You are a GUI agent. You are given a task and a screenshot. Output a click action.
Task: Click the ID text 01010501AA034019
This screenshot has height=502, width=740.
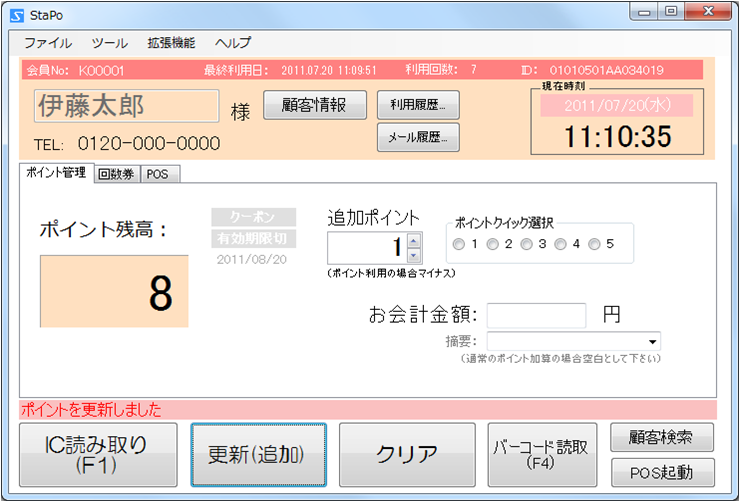pos(606,71)
